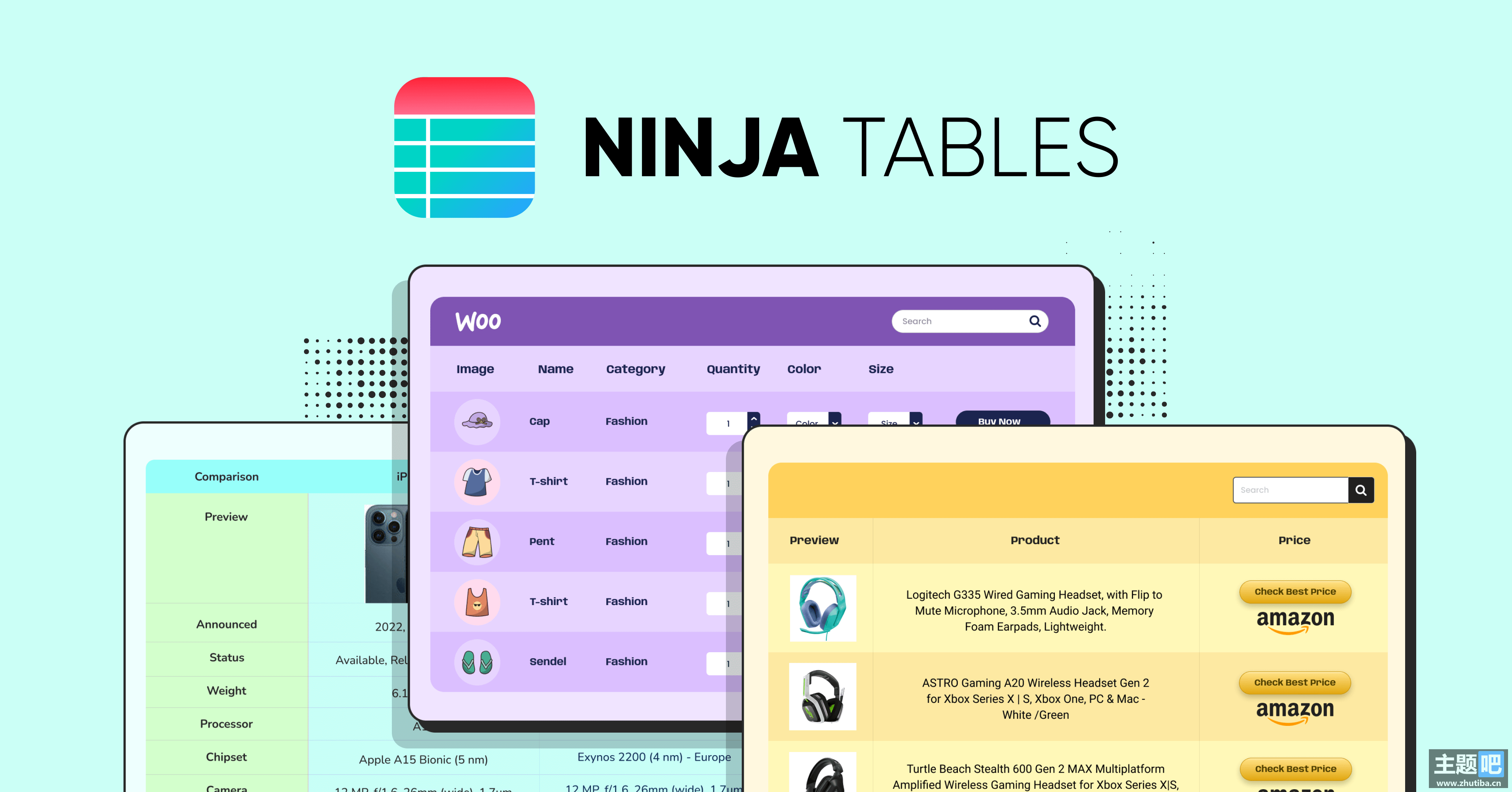Click the T-shirt product image icon
This screenshot has width=1512, height=792.
click(x=477, y=481)
